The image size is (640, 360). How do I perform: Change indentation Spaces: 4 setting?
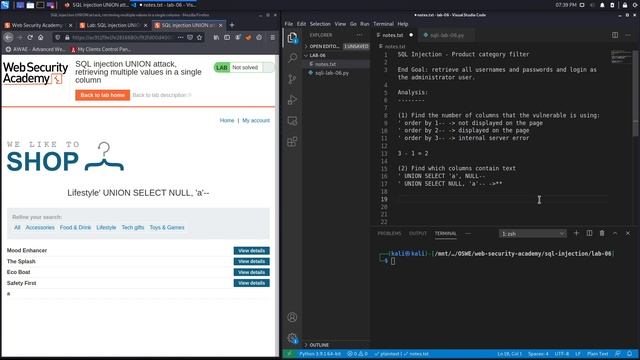point(538,353)
